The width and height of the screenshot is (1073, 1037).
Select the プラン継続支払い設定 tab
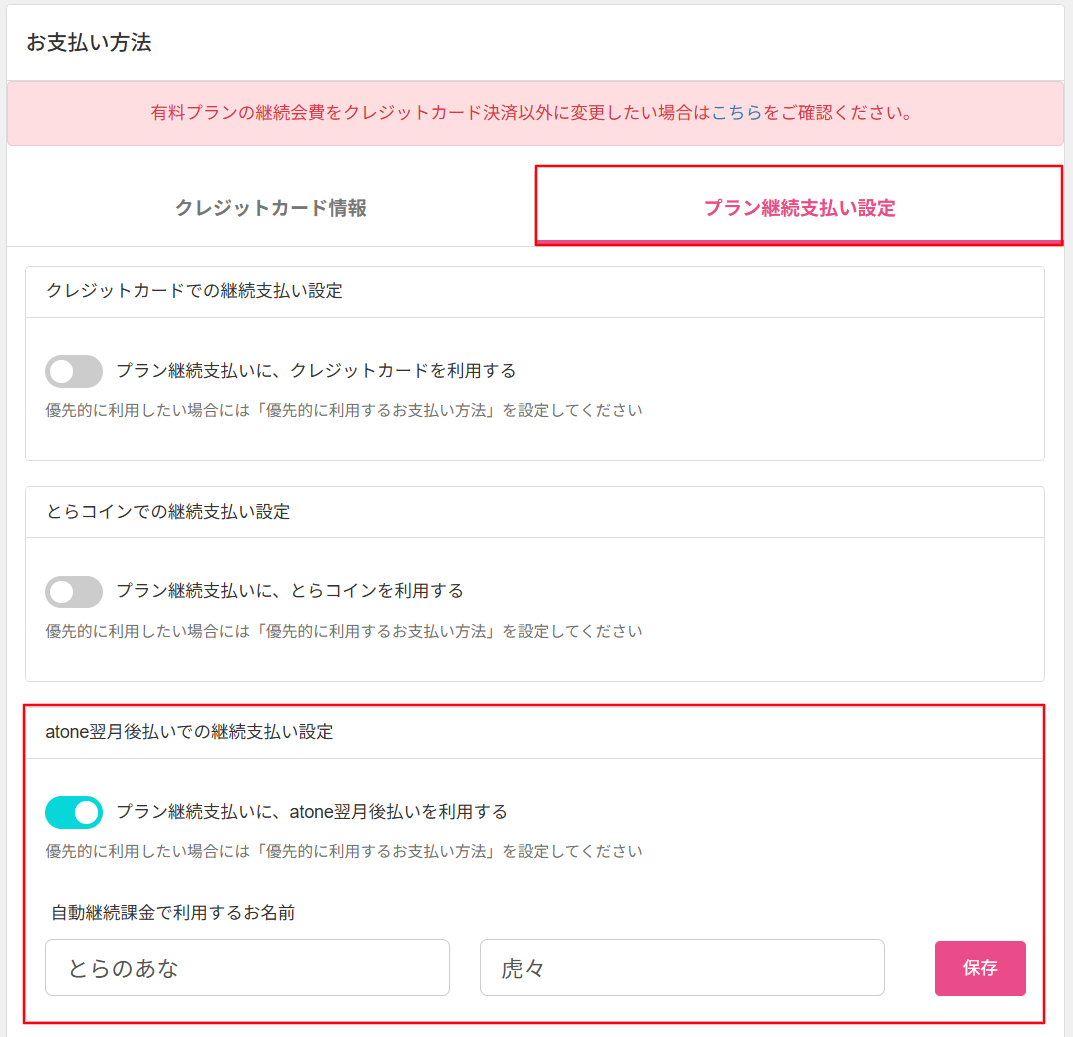pos(799,208)
